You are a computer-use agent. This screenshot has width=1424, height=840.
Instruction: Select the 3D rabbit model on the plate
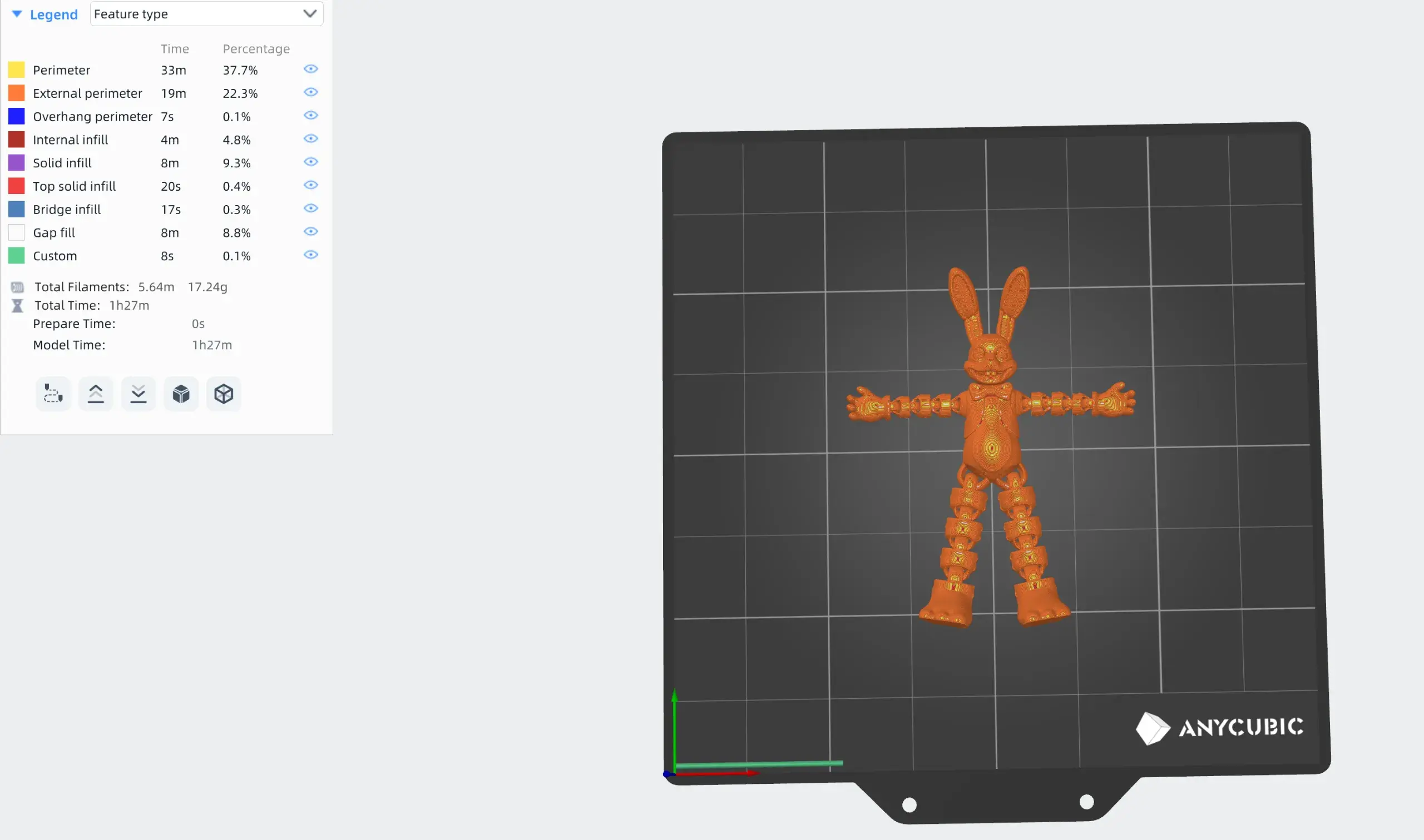[991, 447]
